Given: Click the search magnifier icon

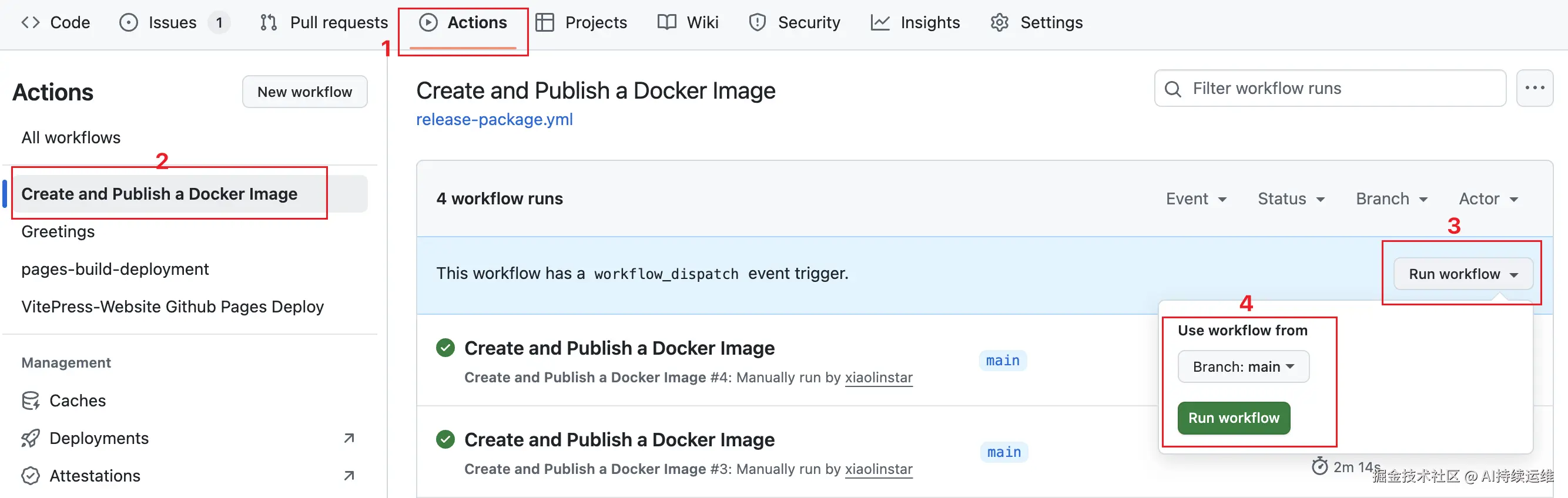Looking at the screenshot, I should click(x=1173, y=89).
